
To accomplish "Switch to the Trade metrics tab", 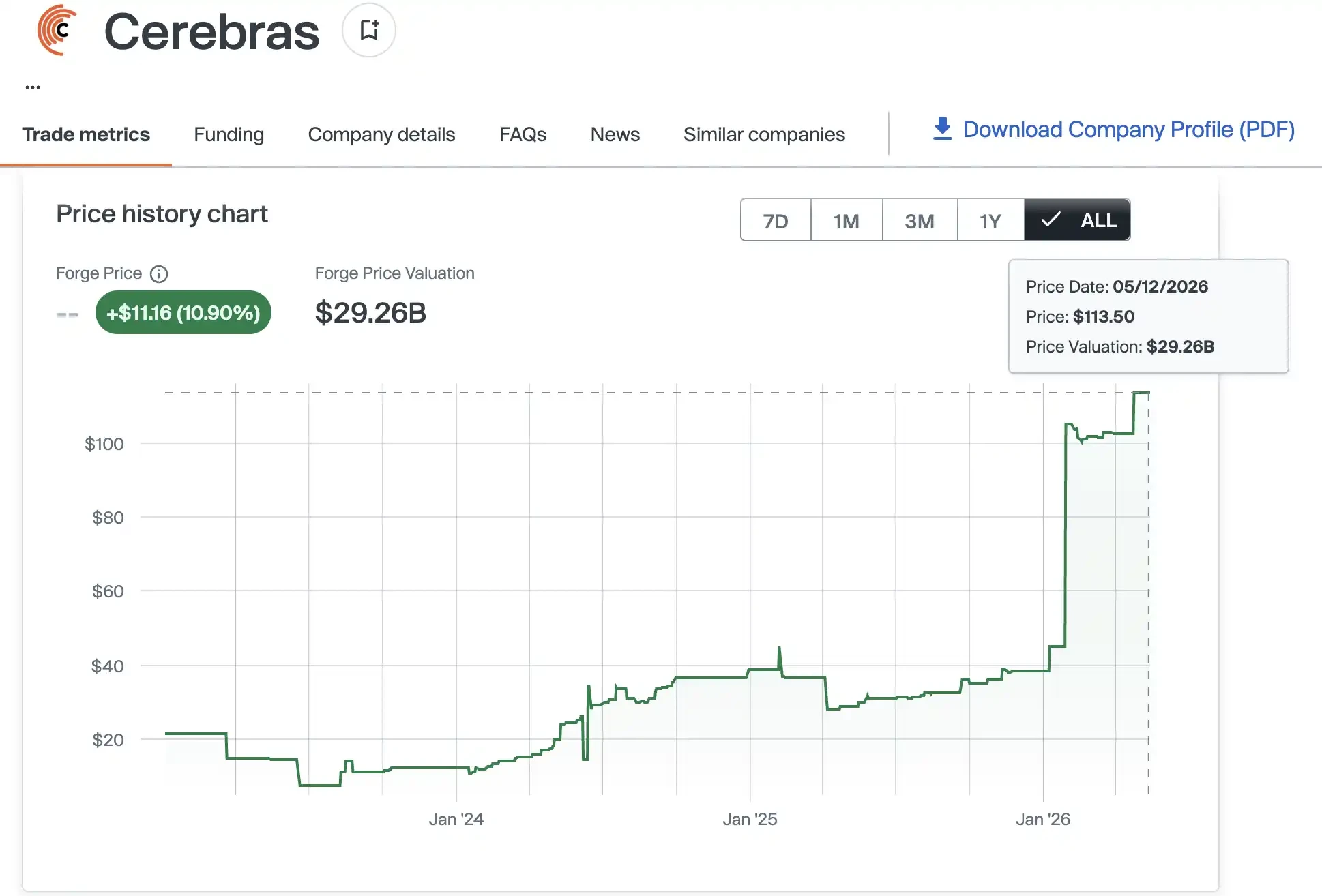I will 86,134.
